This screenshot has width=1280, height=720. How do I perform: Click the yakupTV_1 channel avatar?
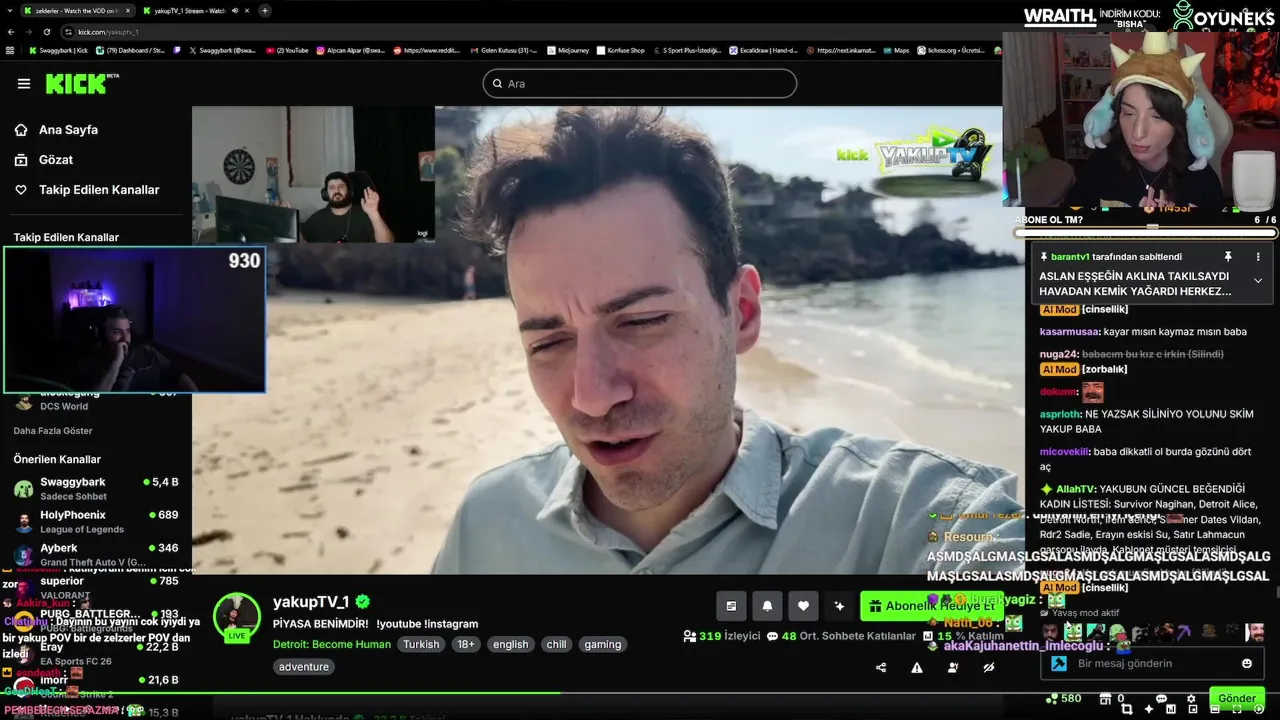coord(237,617)
